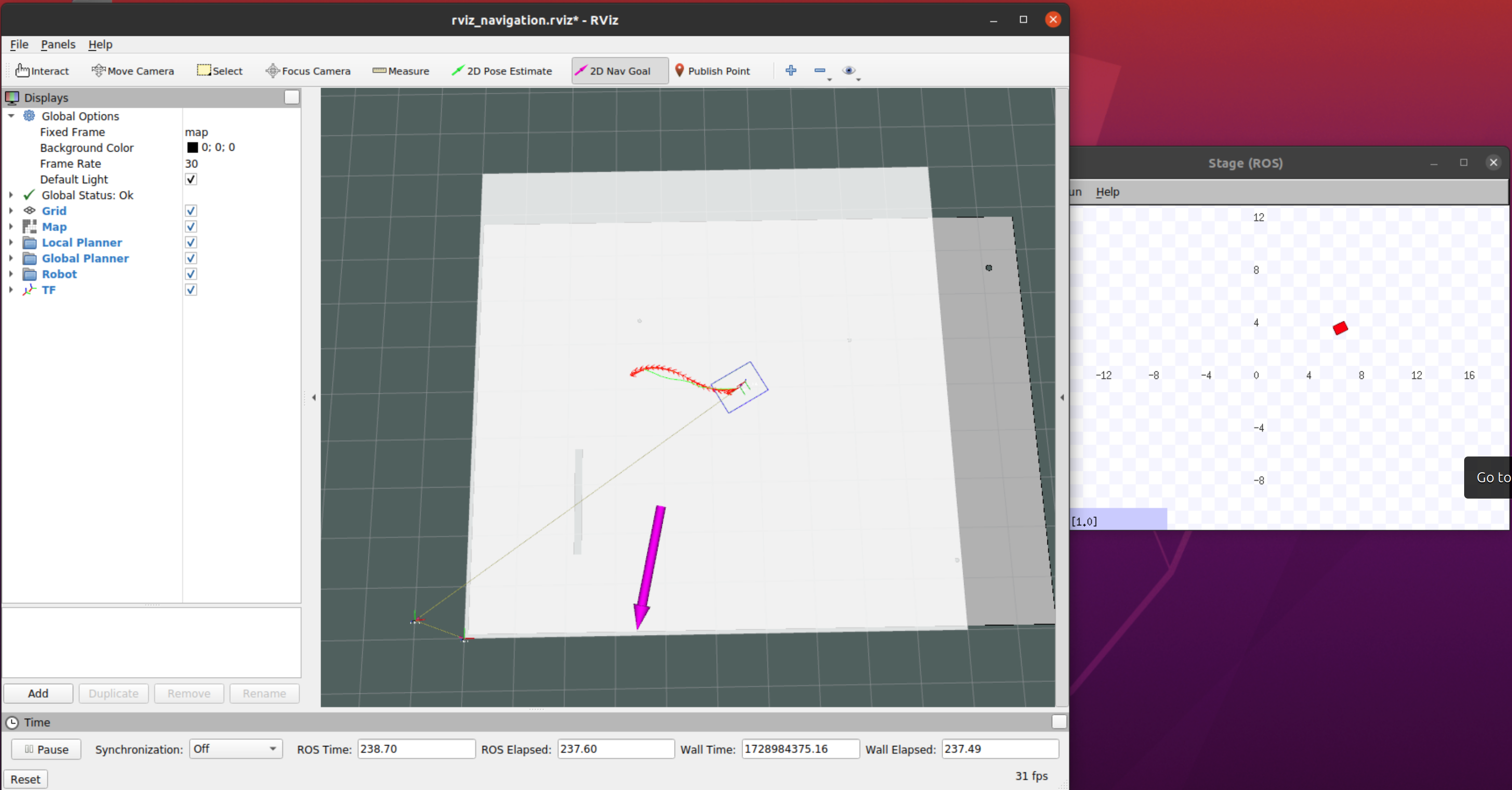1512x790 pixels.
Task: Uncheck the TF display checkbox
Action: point(191,290)
